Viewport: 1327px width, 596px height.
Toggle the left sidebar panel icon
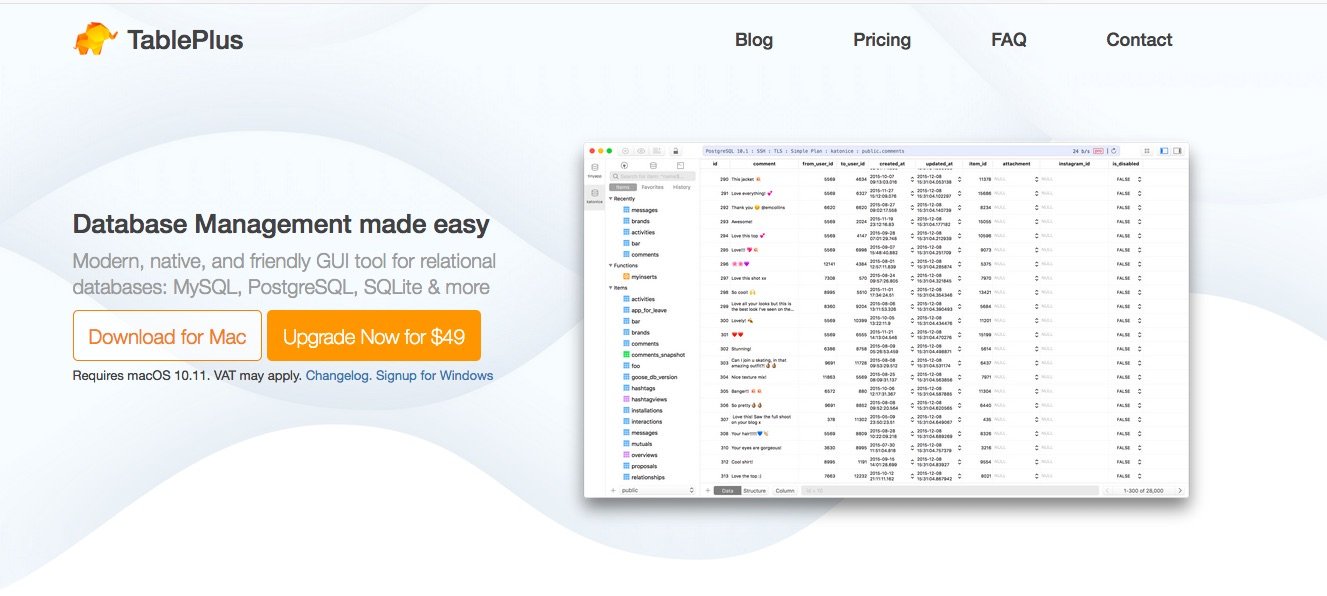pyautogui.click(x=1164, y=151)
